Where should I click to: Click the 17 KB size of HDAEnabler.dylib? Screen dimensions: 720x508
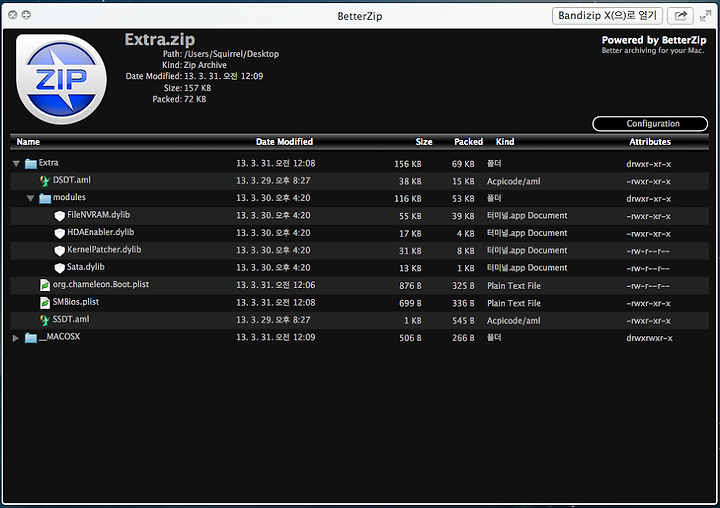410,234
